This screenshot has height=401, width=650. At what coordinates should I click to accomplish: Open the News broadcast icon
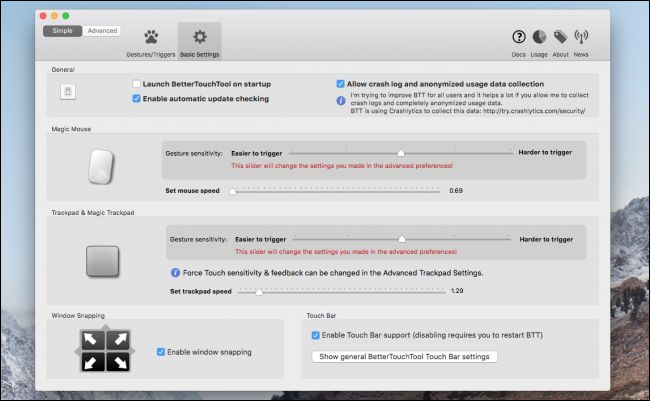(581, 37)
